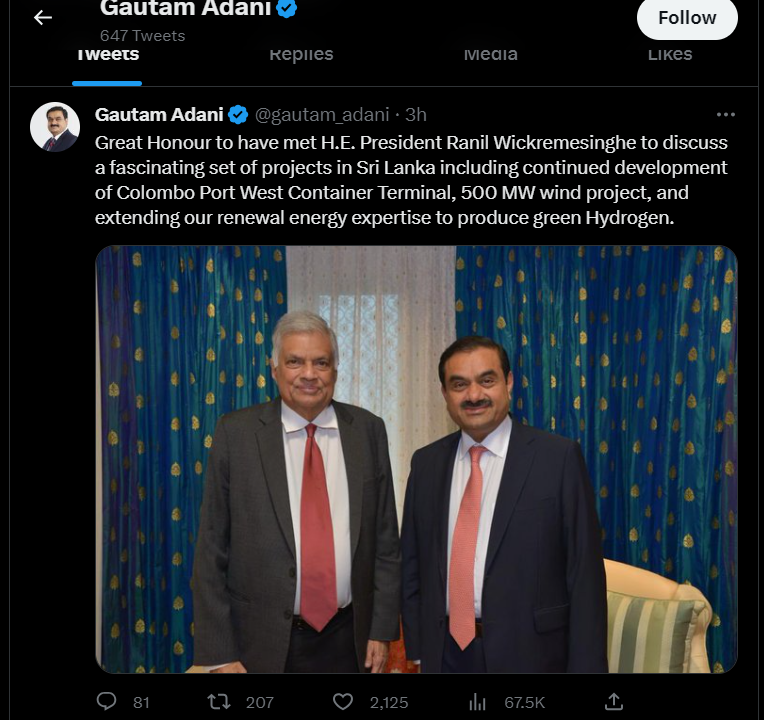
Task: Click Gautam Adani's profile avatar
Action: pos(55,127)
